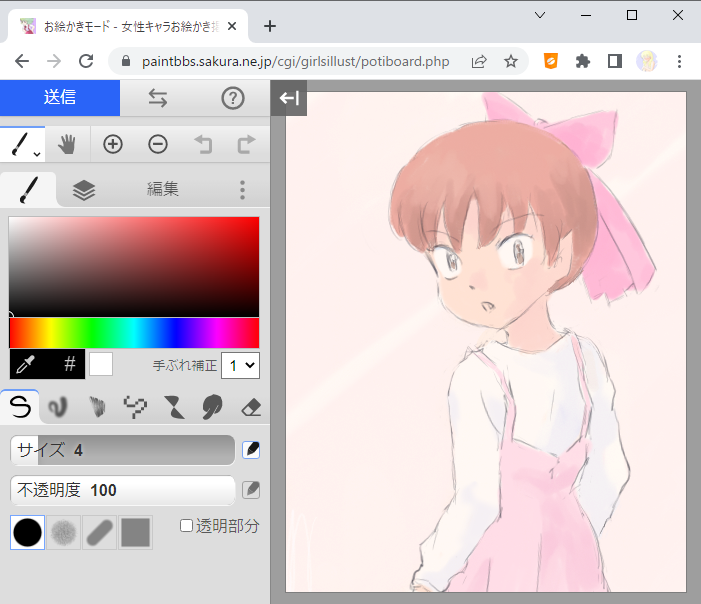Collapse the sidebar with the arrow-bar icon

click(x=289, y=98)
